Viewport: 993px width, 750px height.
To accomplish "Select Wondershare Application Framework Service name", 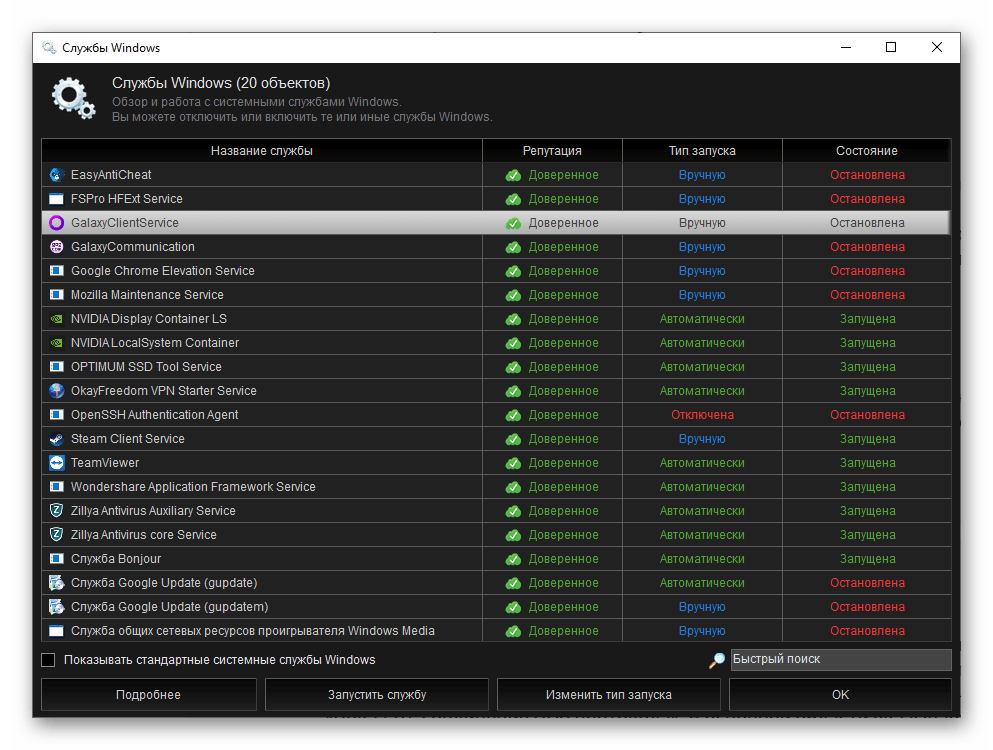I will [193, 487].
